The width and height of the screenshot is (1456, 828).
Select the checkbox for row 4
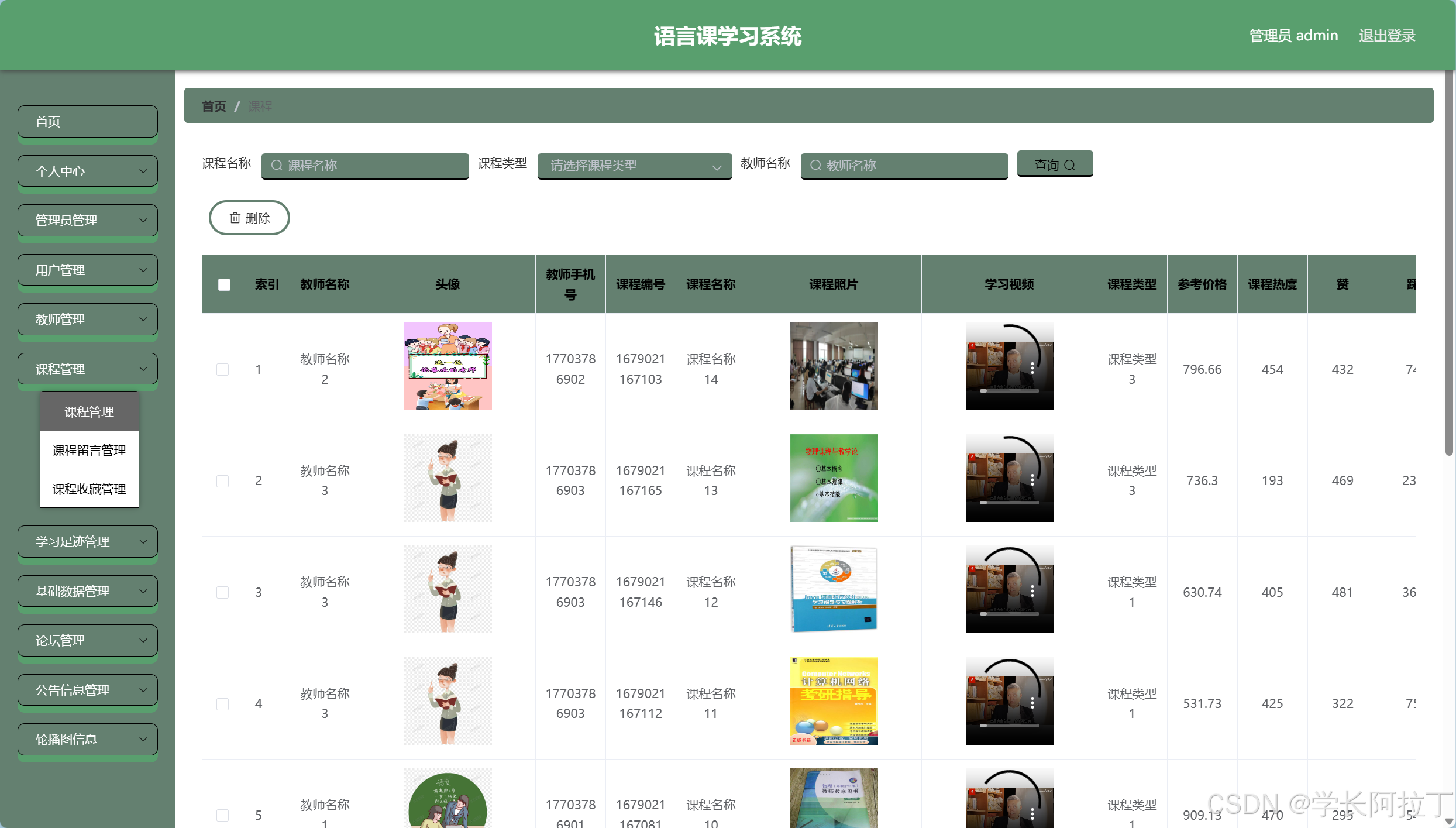pos(223,704)
